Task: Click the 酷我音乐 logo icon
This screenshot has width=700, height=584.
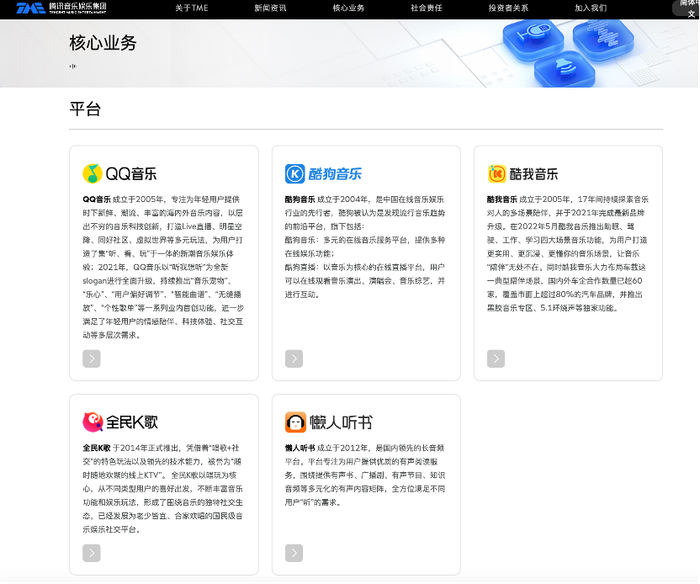Action: 497,174
